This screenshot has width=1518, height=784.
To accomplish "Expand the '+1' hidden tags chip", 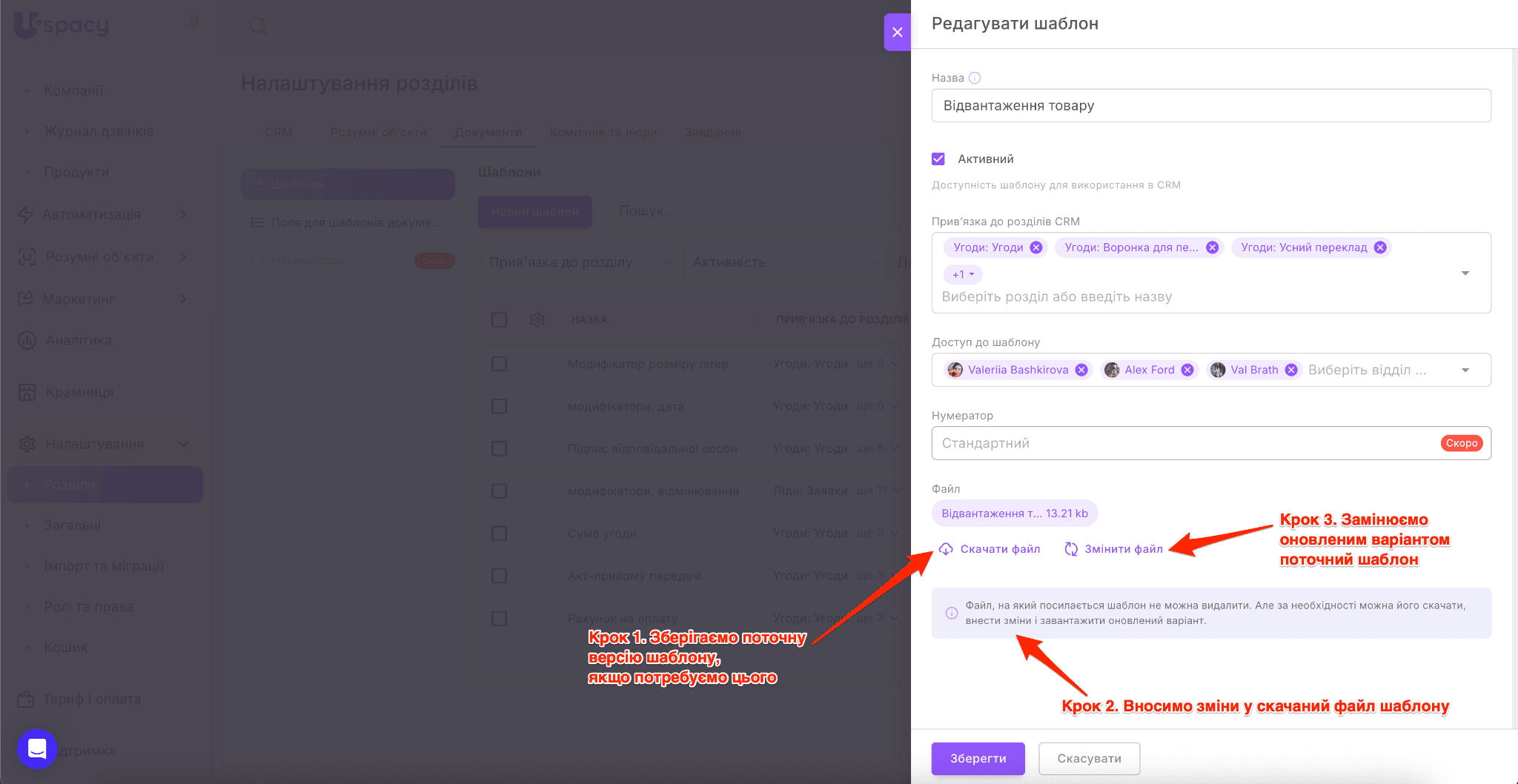I will (963, 274).
